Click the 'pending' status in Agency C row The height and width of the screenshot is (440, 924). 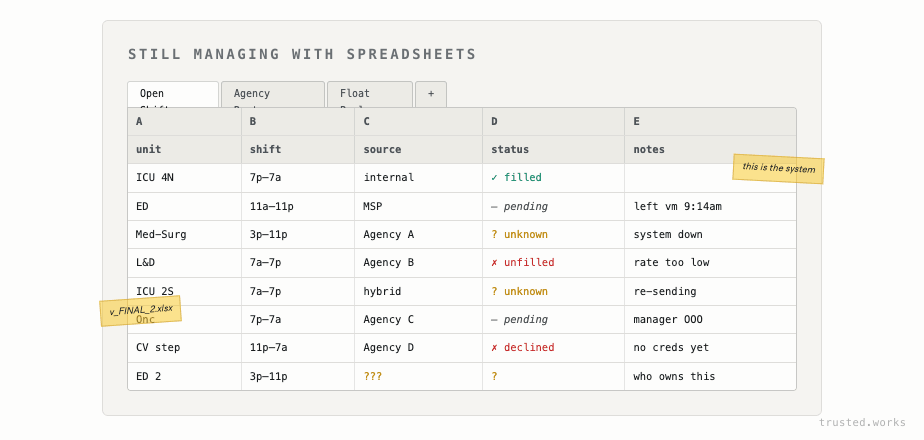[553, 319]
